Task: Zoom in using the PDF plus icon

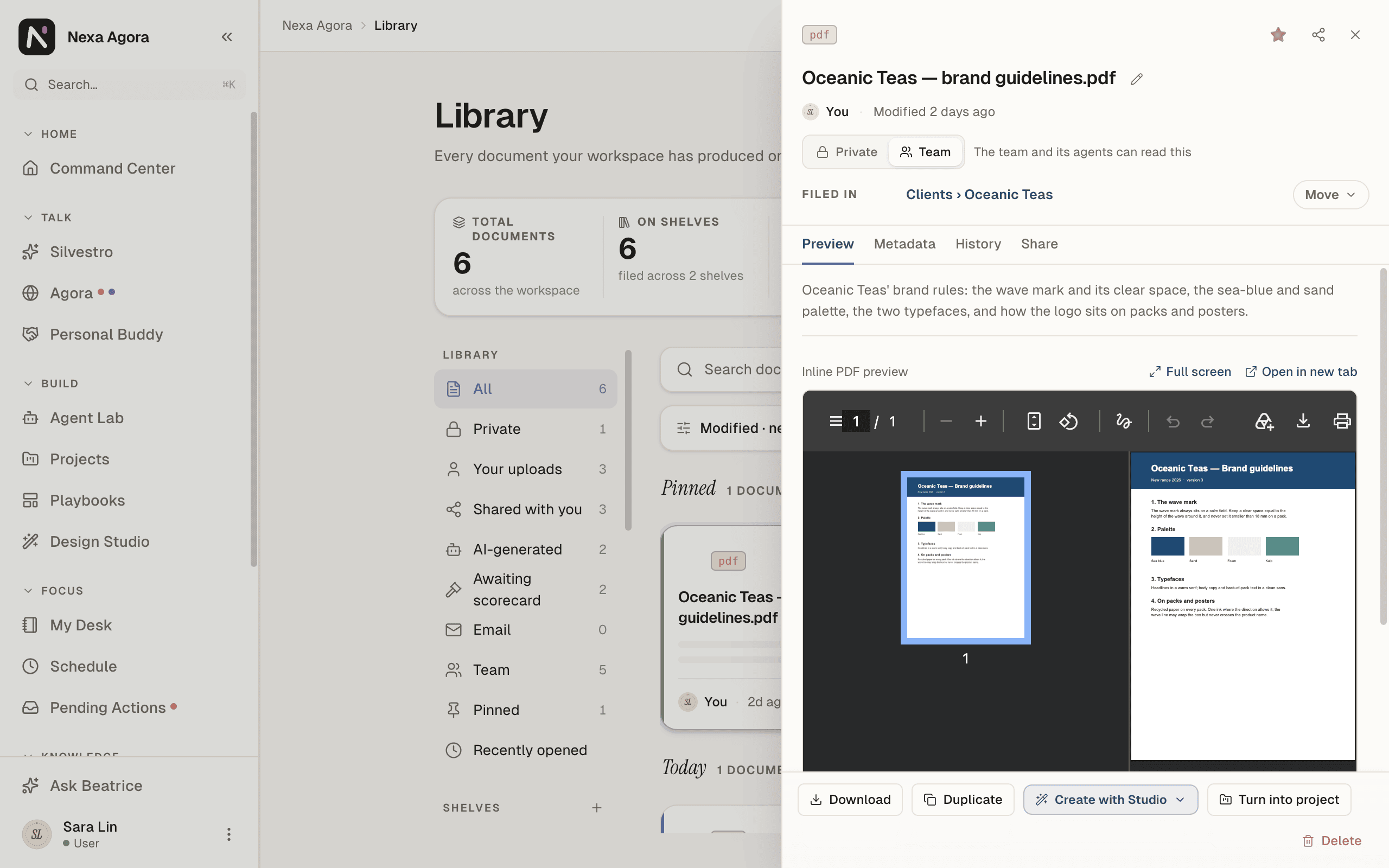Action: [980, 422]
